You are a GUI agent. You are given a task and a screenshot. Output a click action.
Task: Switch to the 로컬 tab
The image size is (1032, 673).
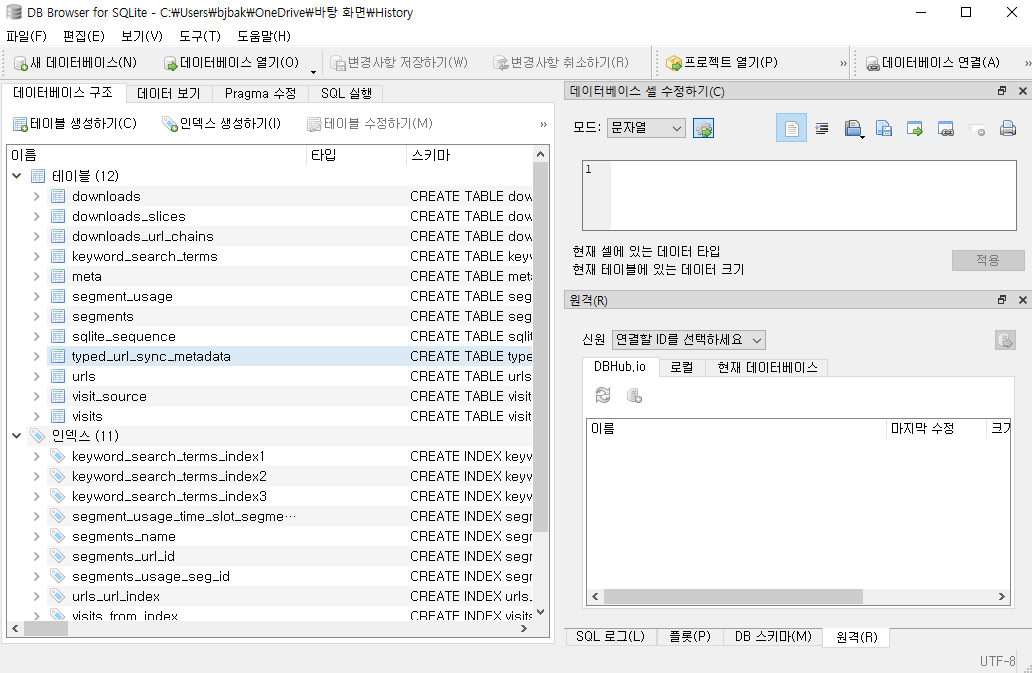pyautogui.click(x=681, y=367)
